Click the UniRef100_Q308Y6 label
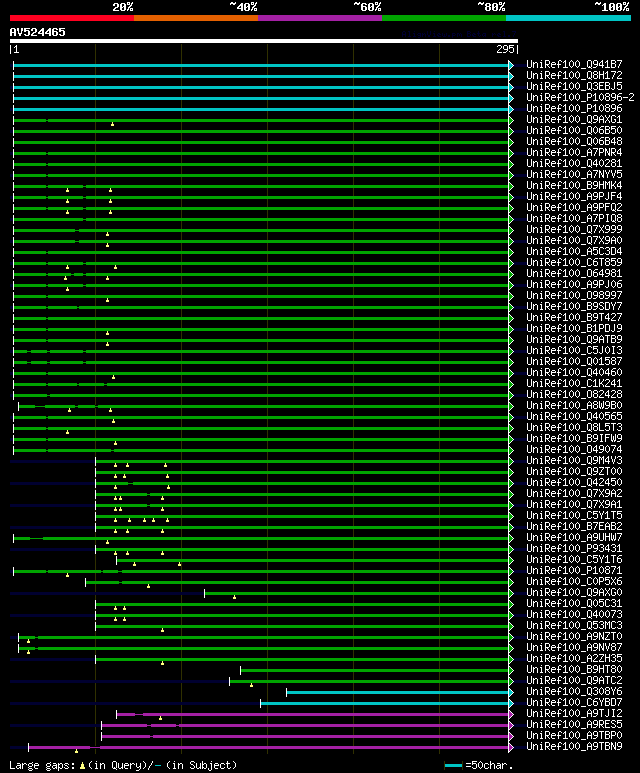 (574, 692)
